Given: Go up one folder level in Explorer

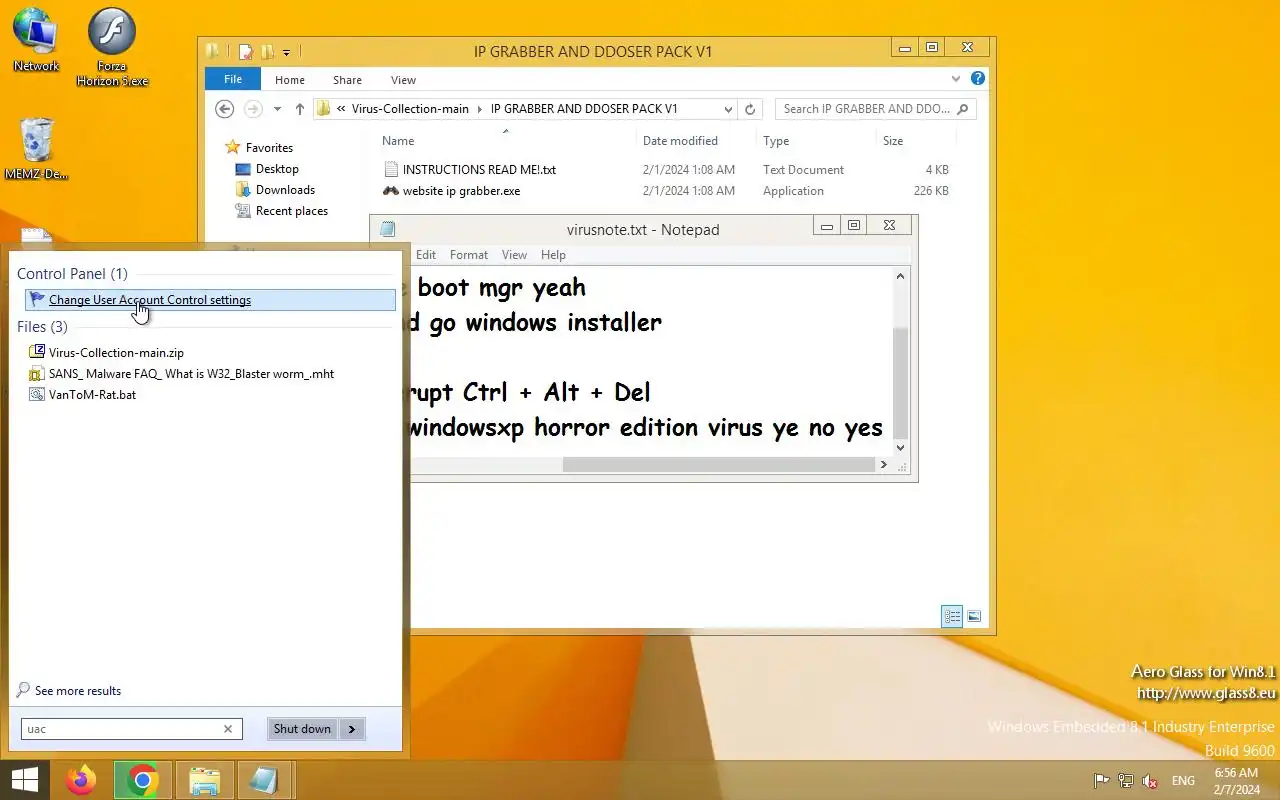Looking at the screenshot, I should coord(299,109).
